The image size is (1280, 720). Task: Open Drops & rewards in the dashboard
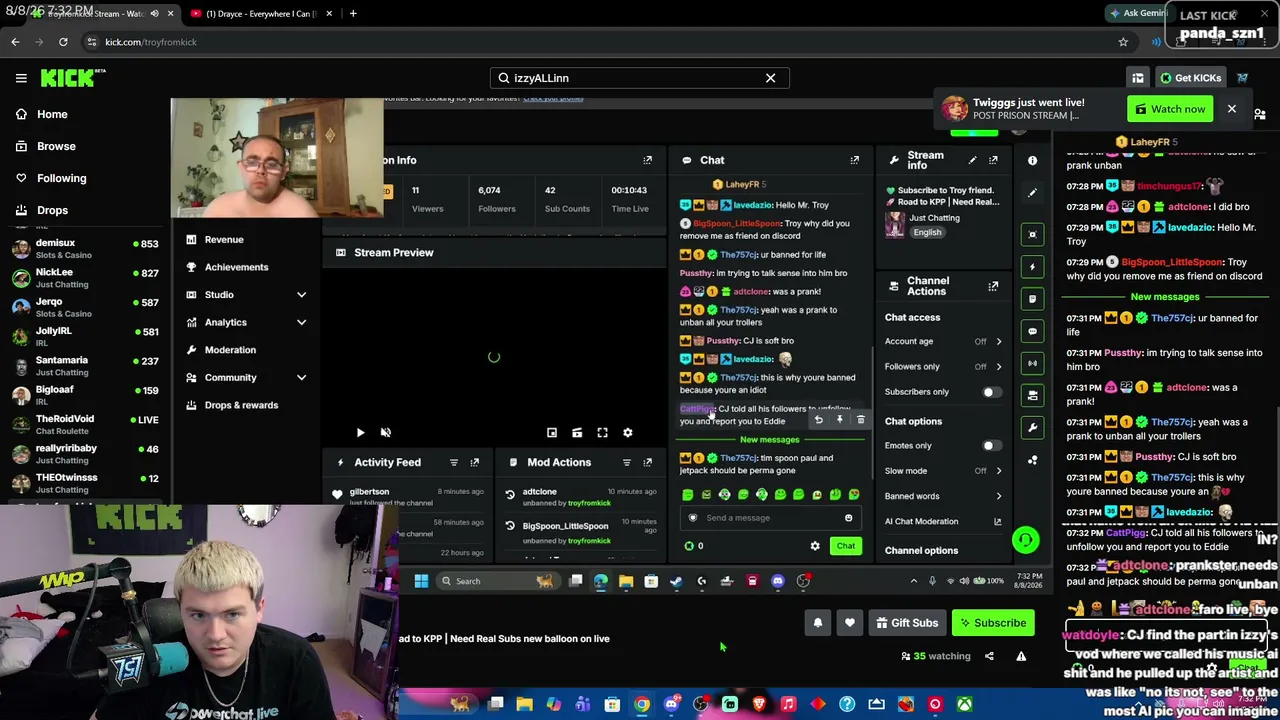pyautogui.click(x=241, y=405)
